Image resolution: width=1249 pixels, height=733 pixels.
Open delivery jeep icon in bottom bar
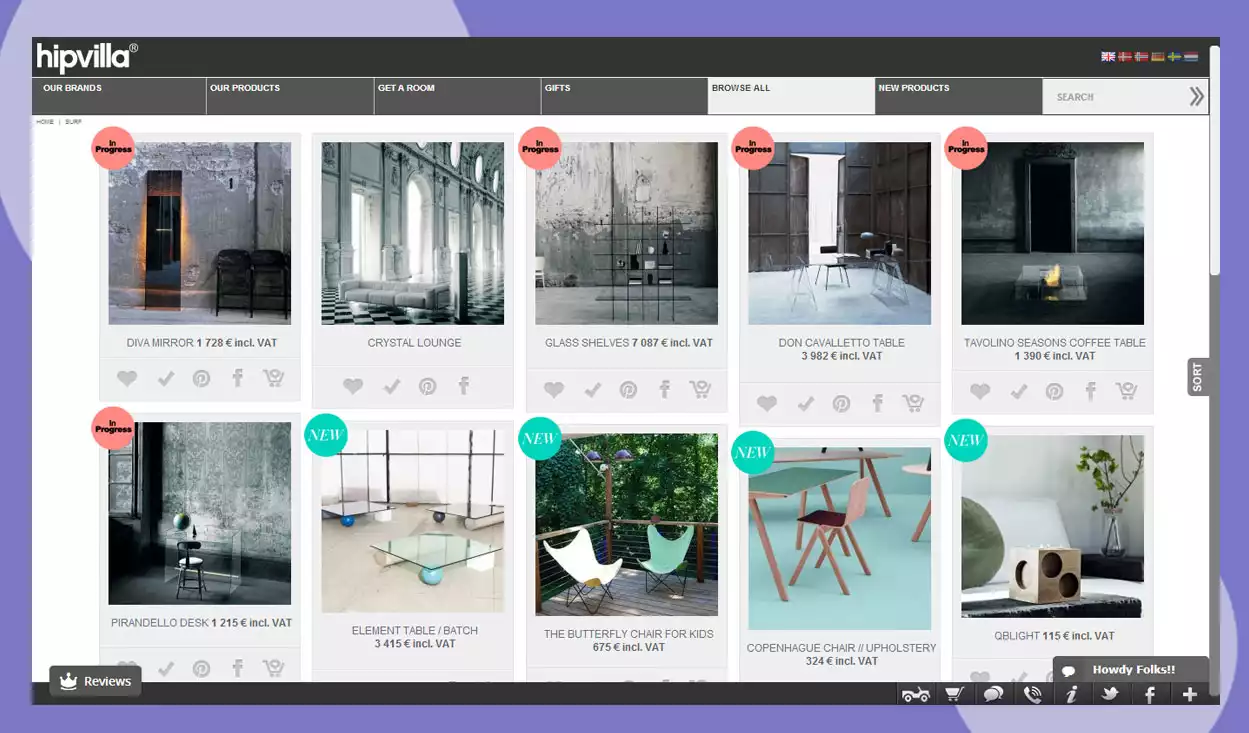click(915, 694)
